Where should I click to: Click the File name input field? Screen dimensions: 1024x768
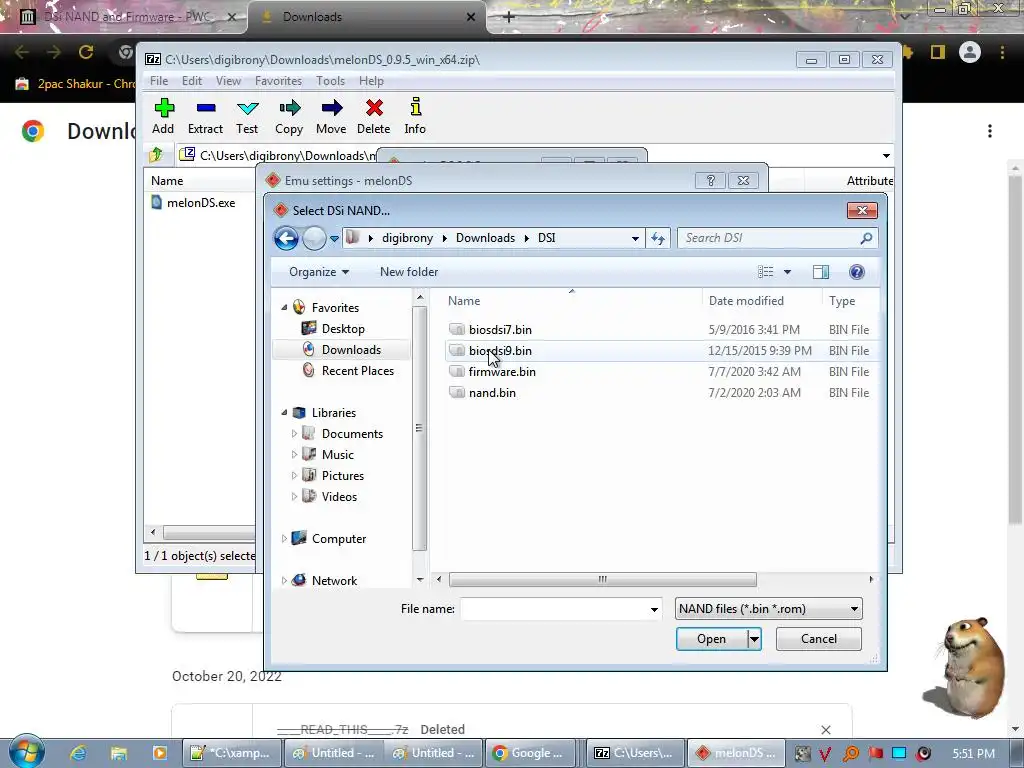click(x=554, y=609)
